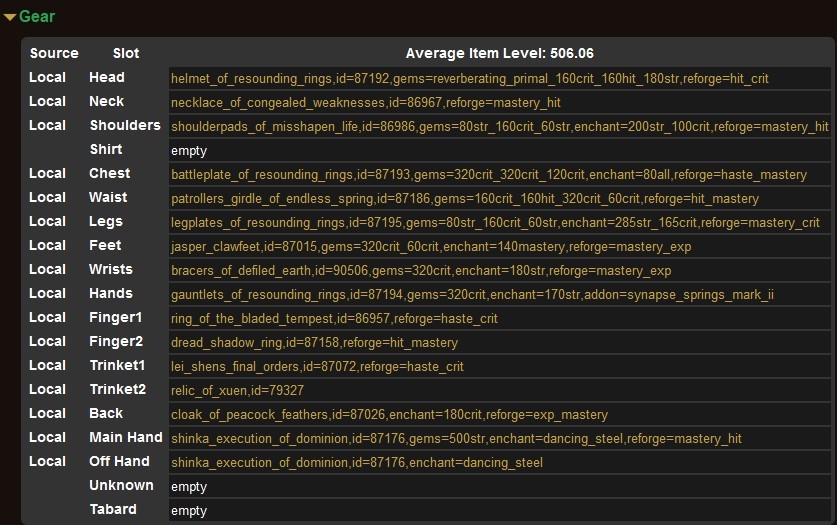Select the helmet_of_resounding_rings item text
837x525 pixels.
(x=469, y=78)
